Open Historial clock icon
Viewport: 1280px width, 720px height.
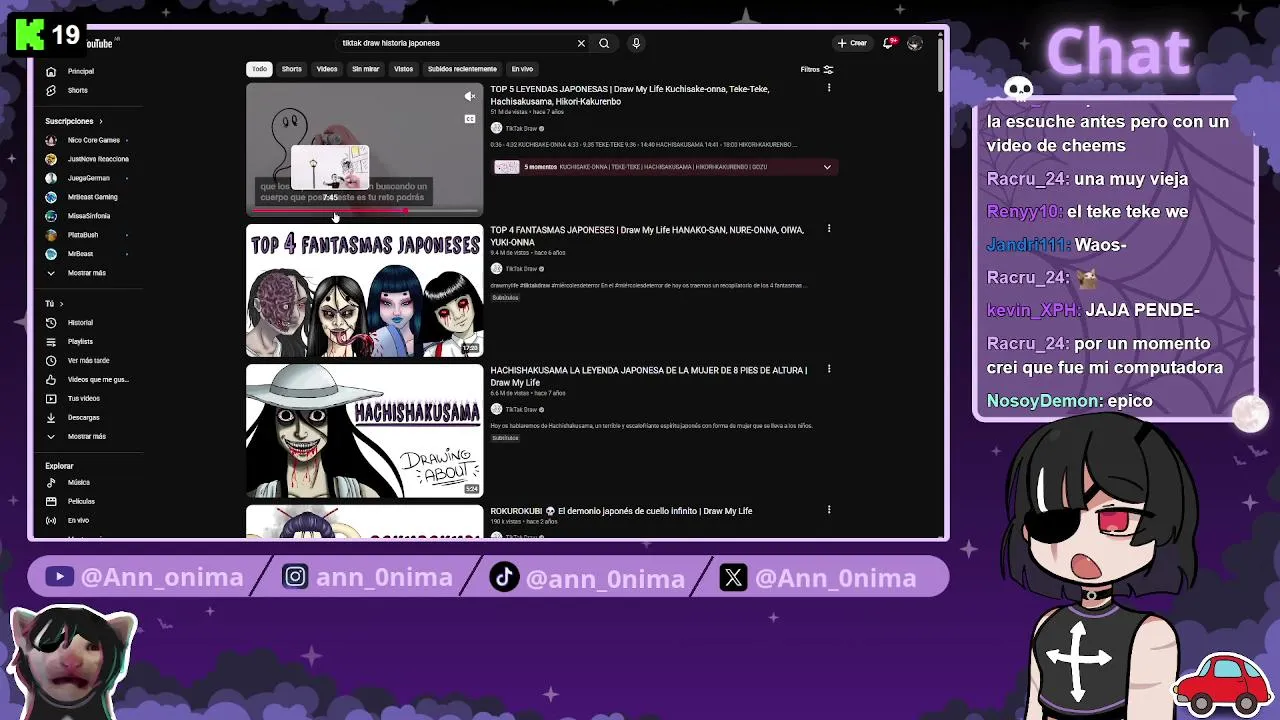51,323
